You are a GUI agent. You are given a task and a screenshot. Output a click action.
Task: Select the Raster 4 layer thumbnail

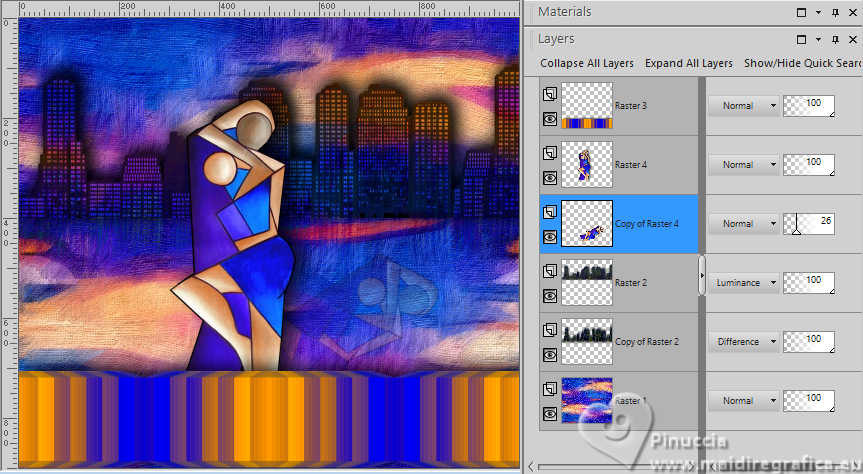[587, 165]
